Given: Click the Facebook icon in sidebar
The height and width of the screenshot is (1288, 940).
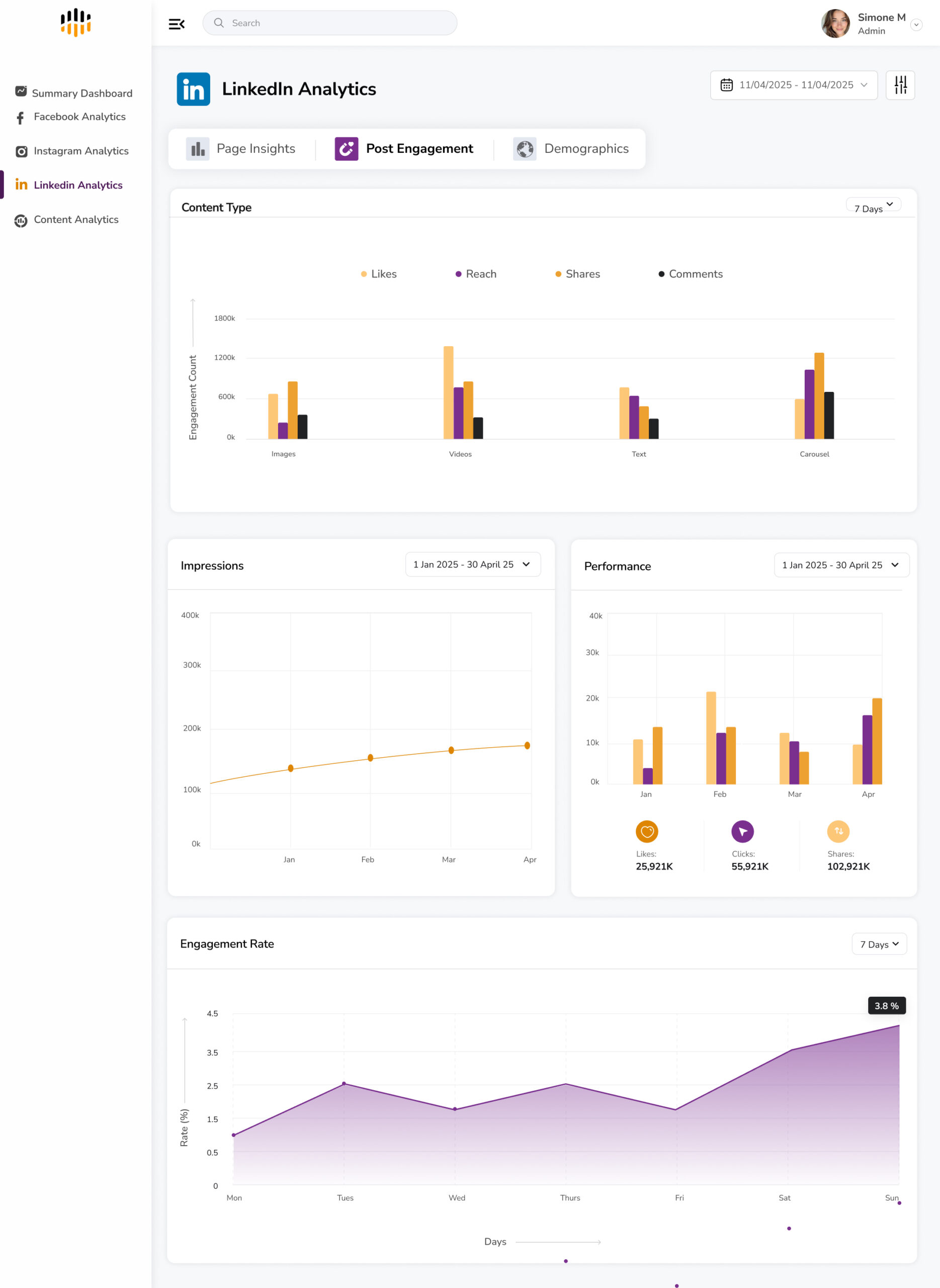Looking at the screenshot, I should pyautogui.click(x=21, y=118).
